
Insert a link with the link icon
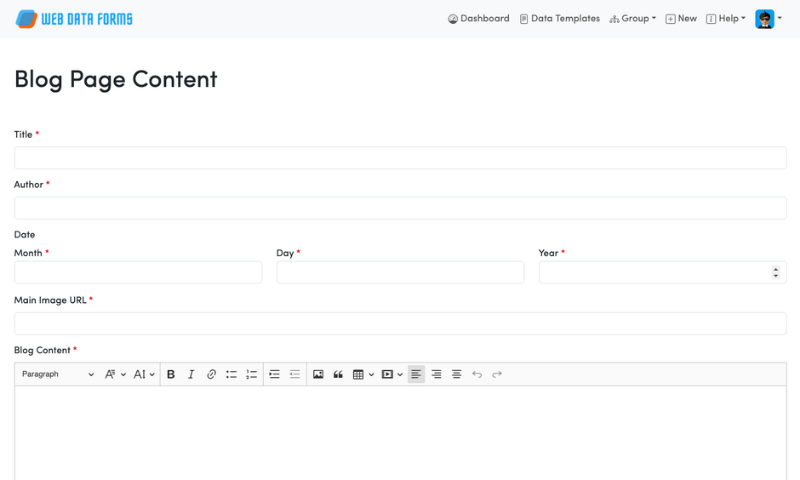211,374
